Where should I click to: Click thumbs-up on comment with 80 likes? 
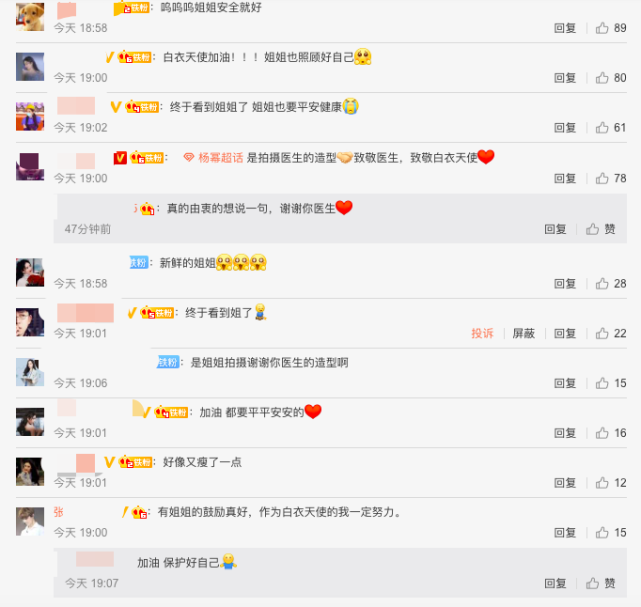coord(602,78)
